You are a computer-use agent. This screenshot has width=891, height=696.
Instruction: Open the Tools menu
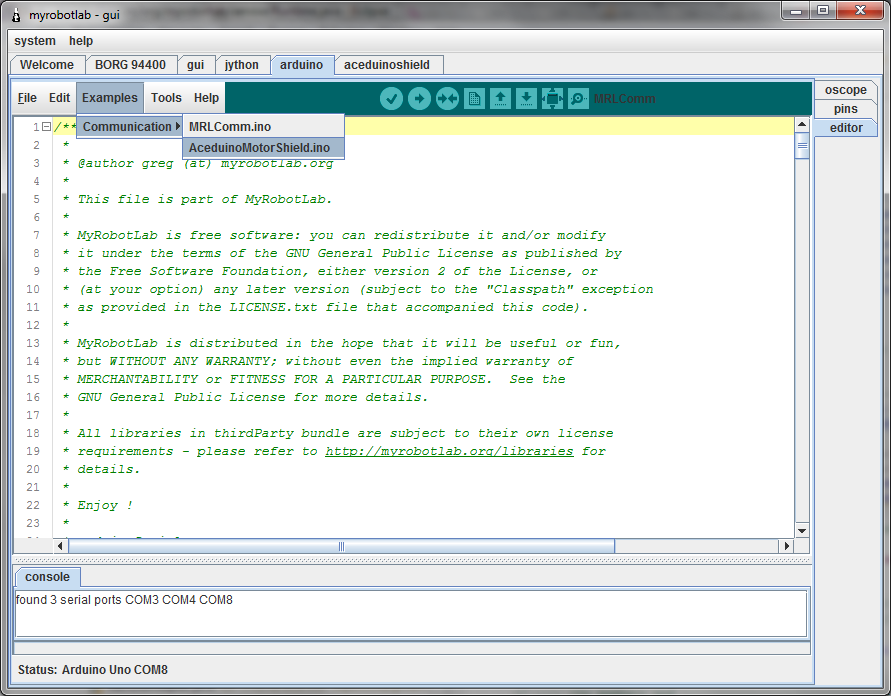point(166,98)
